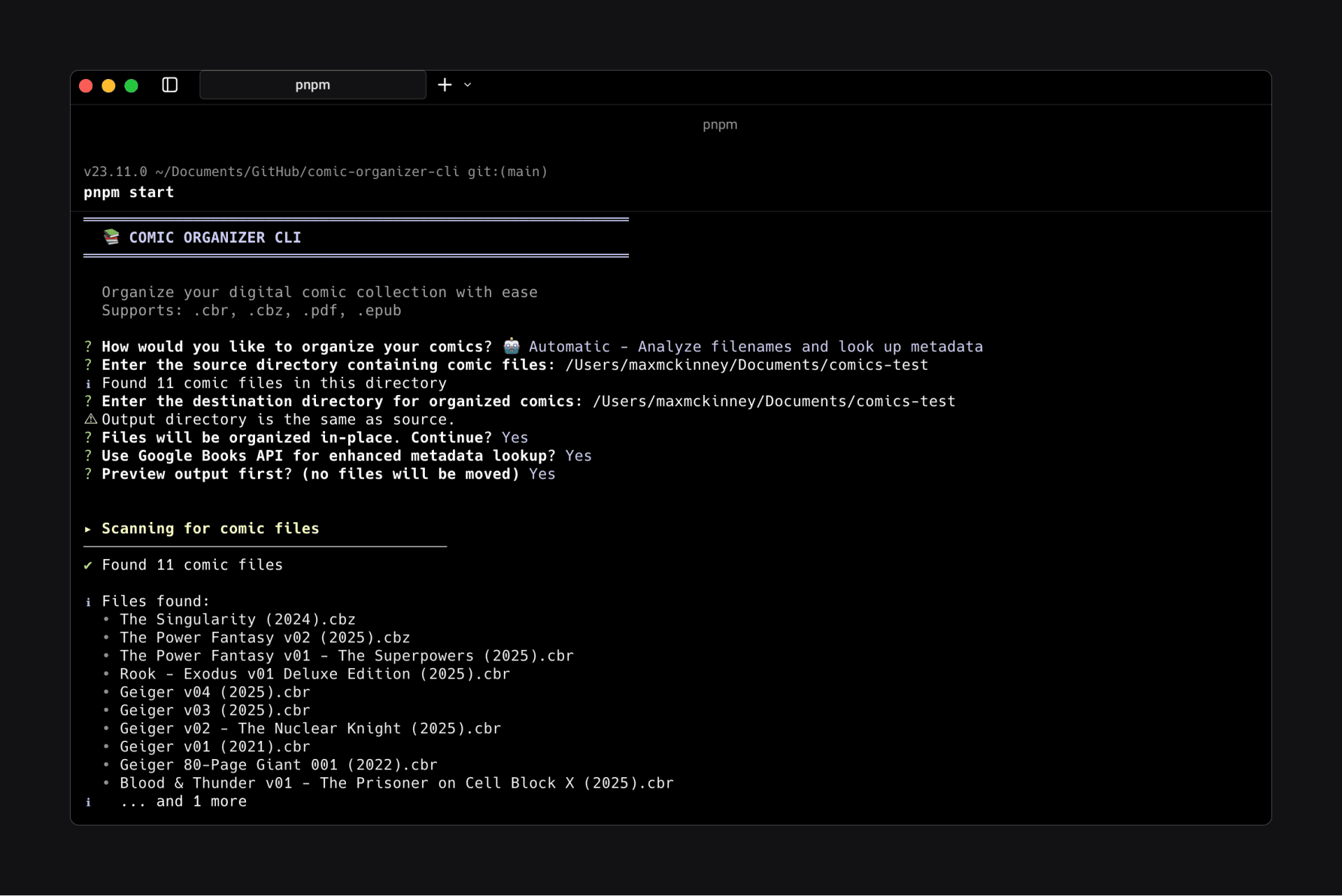Click the source directory path comics-test
Image resolution: width=1342 pixels, height=896 pixels.
pos(746,364)
